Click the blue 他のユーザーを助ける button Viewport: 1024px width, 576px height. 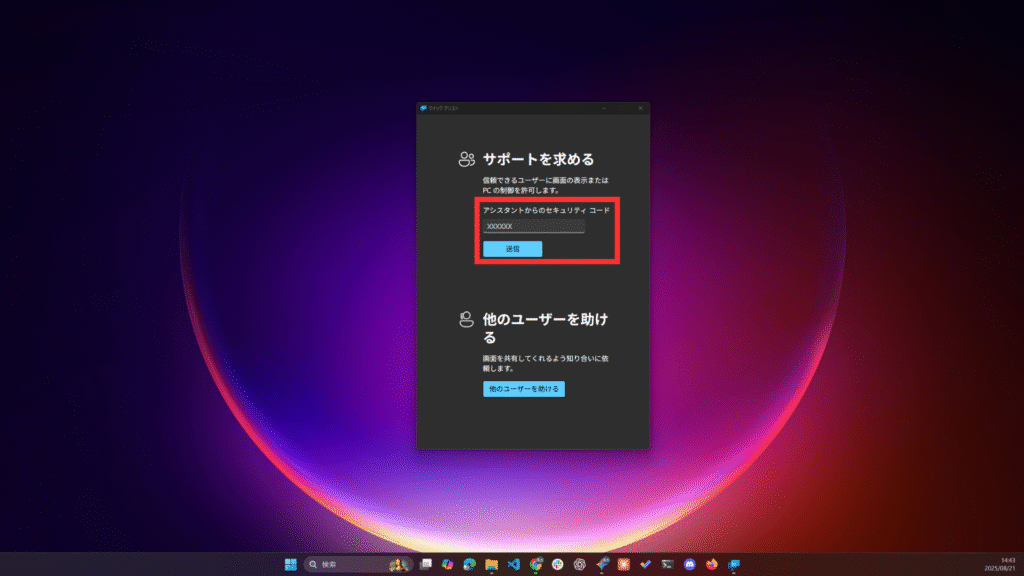(524, 389)
